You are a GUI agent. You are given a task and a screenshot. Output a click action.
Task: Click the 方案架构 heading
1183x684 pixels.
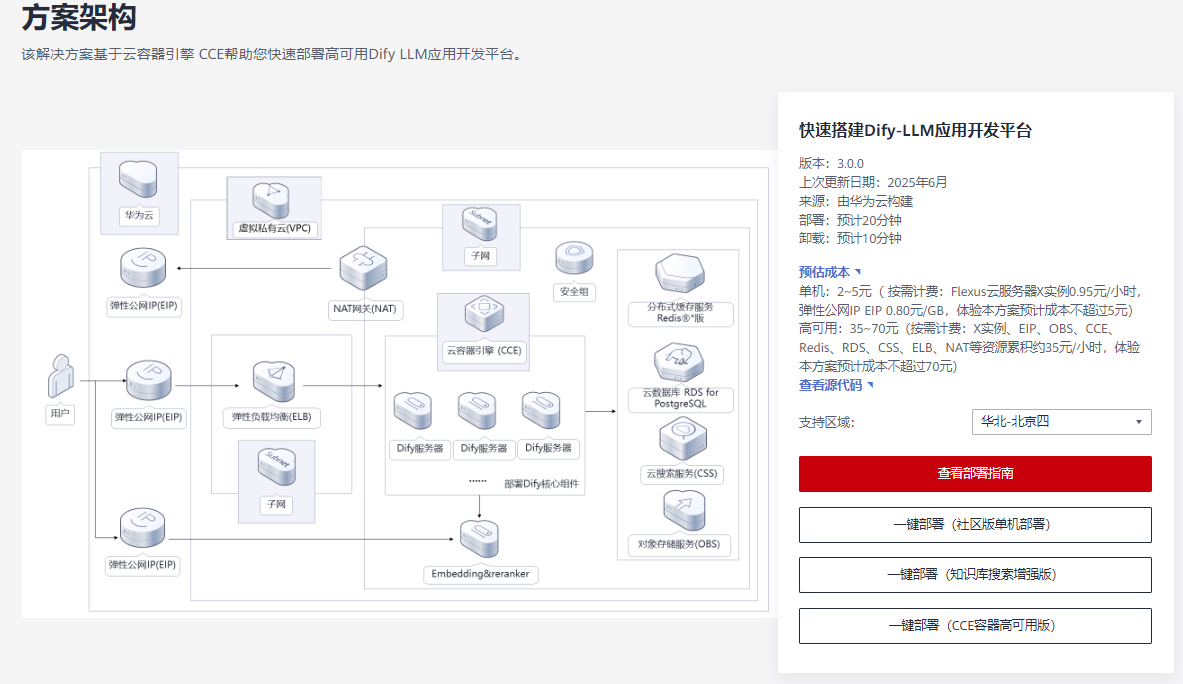pyautogui.click(x=79, y=17)
